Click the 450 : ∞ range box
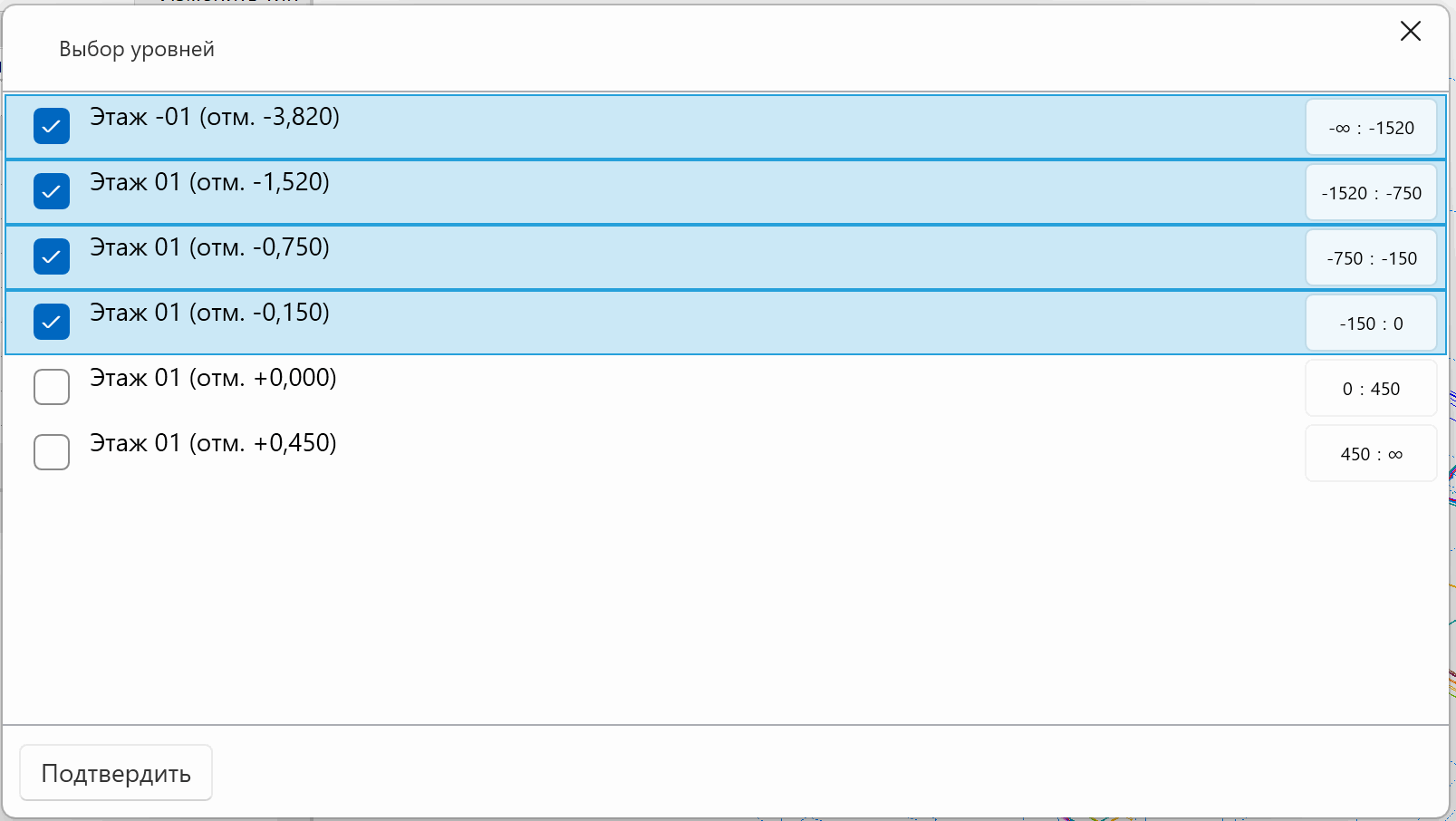Viewport: 1456px width, 821px height. (x=1371, y=453)
